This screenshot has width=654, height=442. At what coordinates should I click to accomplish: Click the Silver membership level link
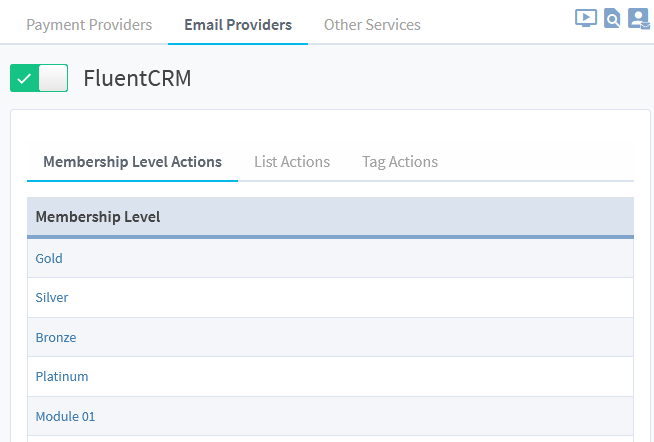click(x=52, y=297)
